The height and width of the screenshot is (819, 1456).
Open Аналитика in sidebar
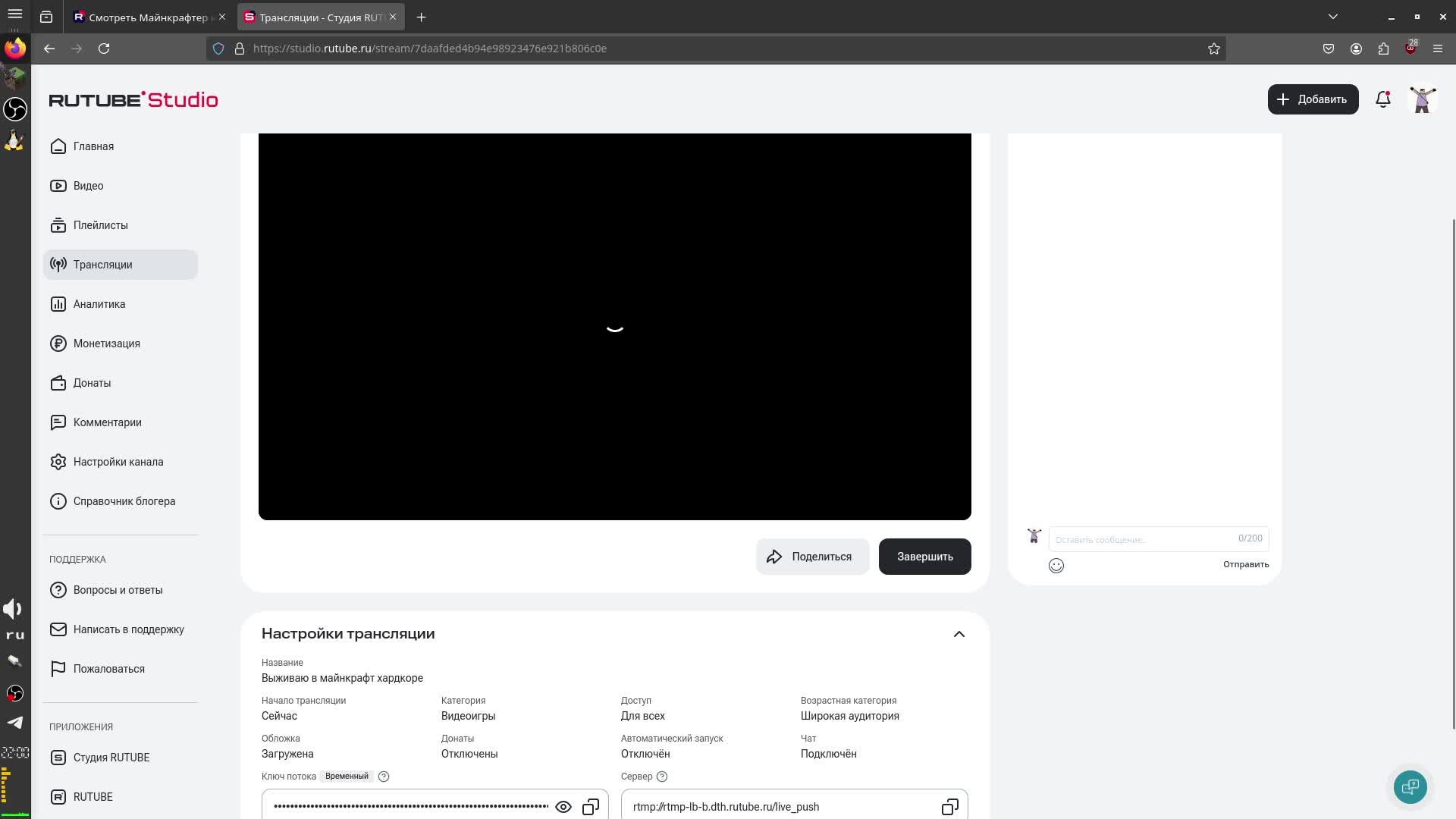coord(99,304)
